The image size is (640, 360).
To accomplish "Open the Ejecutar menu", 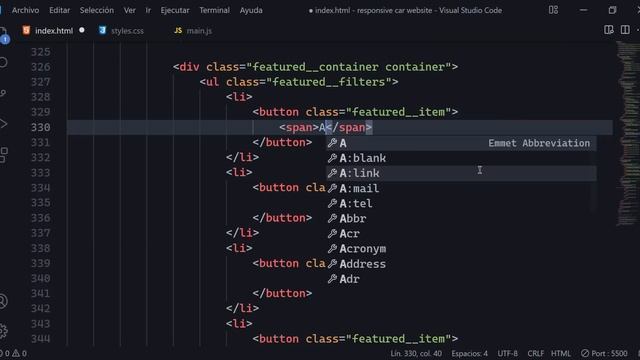I will [175, 10].
